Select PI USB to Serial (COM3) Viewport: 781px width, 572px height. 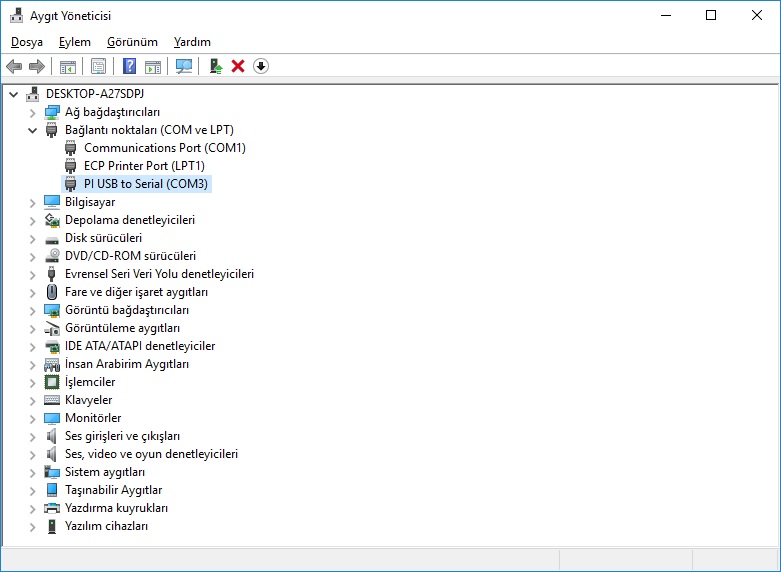(x=146, y=184)
